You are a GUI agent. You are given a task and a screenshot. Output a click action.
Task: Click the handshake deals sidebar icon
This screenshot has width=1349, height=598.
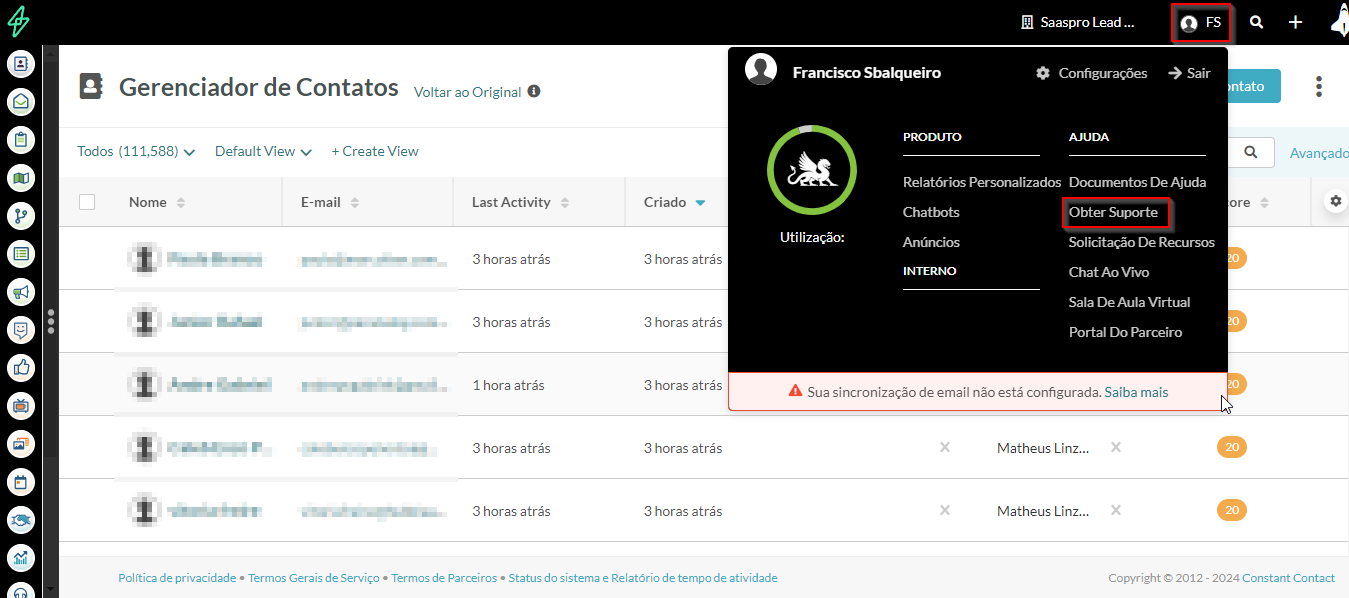[x=21, y=520]
